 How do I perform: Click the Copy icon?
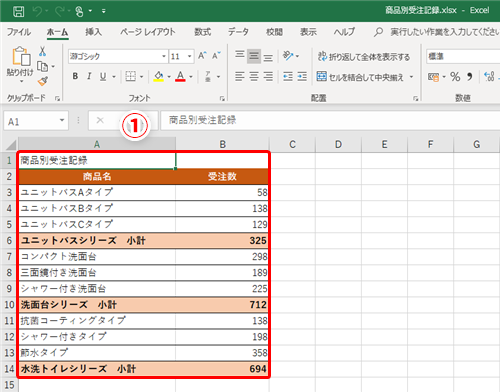(x=43, y=66)
